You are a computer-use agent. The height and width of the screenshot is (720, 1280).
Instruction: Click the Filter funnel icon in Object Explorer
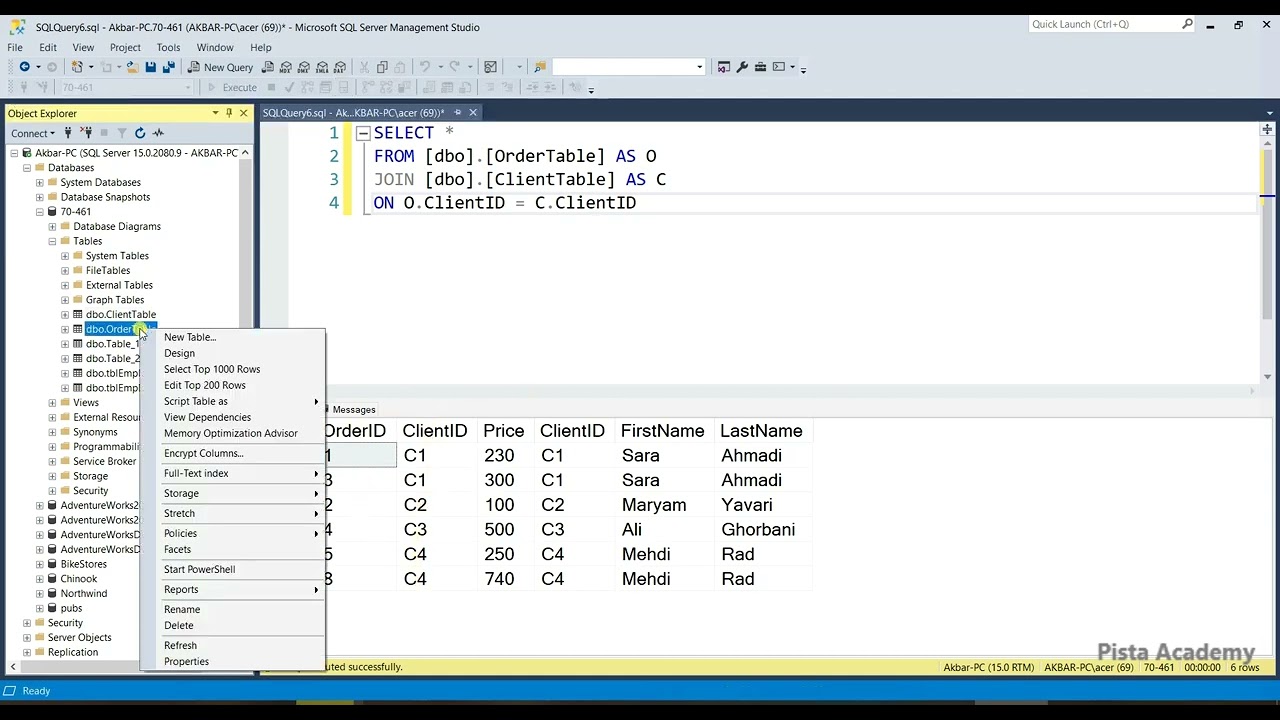coord(122,133)
